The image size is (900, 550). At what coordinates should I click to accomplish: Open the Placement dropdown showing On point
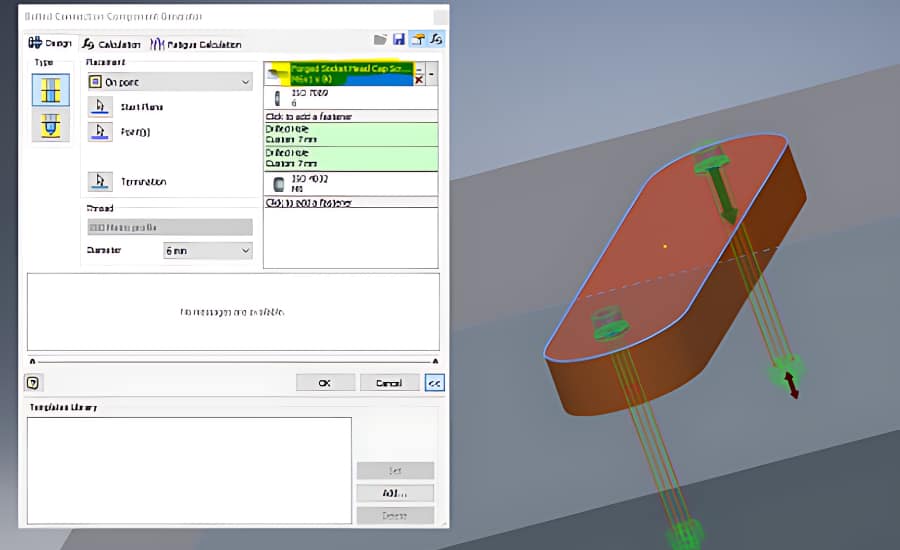[x=169, y=81]
